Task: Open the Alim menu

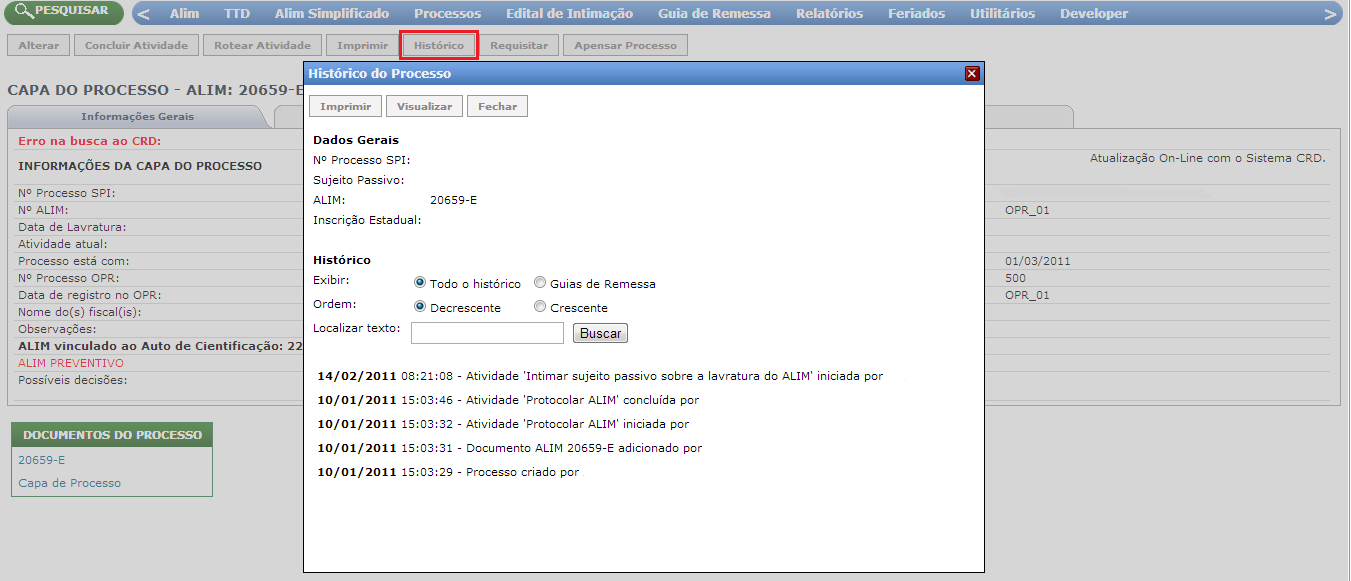Action: 184,14
